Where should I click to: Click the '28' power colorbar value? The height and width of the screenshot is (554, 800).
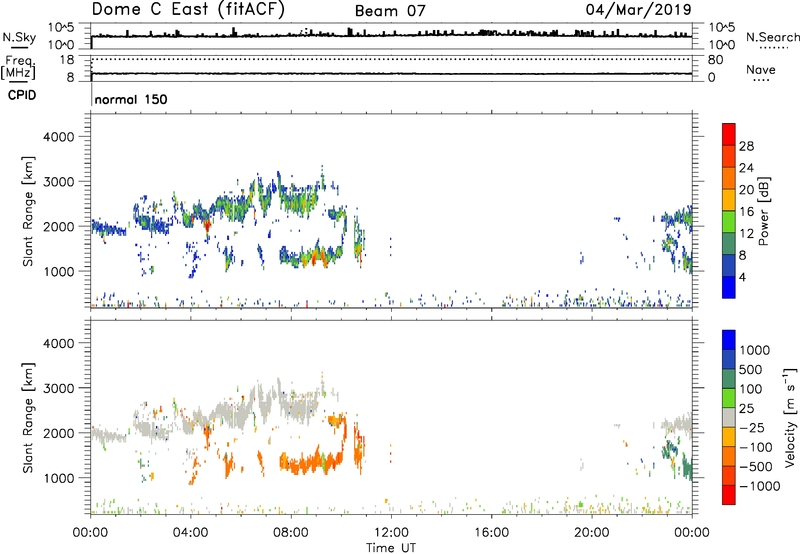746,146
